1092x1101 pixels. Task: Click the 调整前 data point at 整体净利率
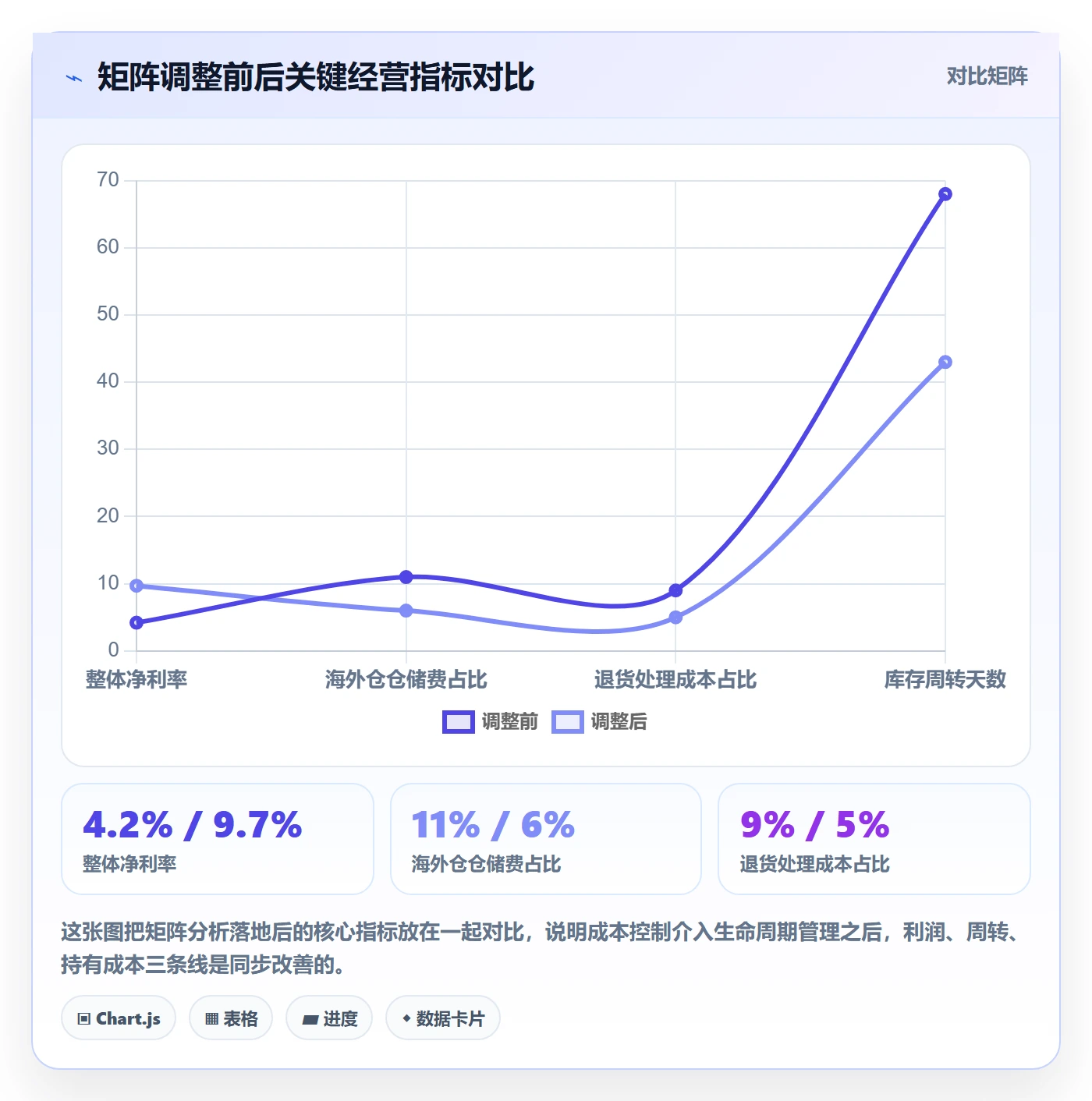(136, 622)
